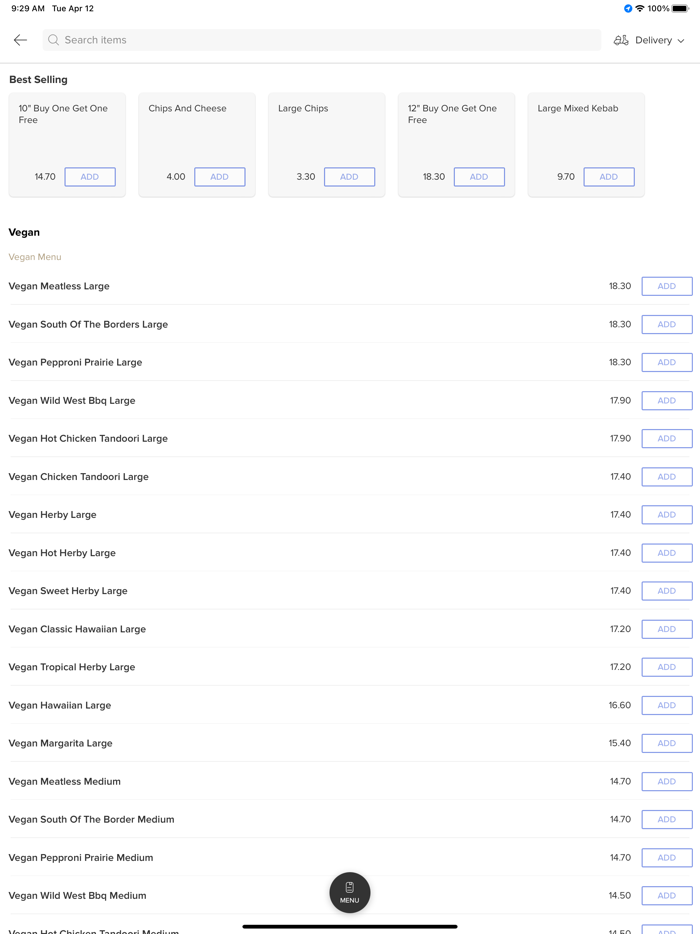Add Vegan Meatless Medium to order
700x934 pixels.
(666, 781)
